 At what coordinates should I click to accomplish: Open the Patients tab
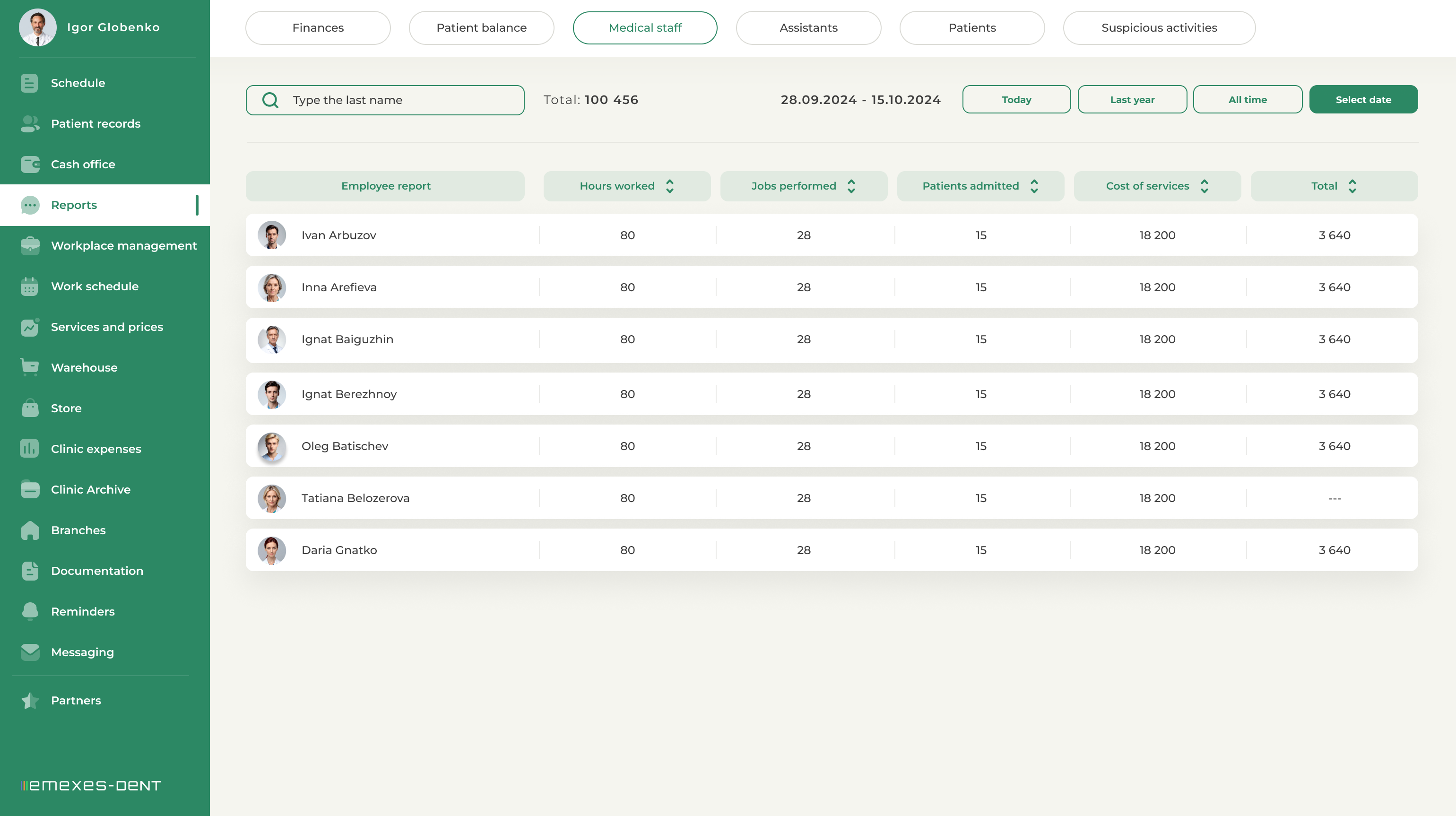(x=972, y=28)
